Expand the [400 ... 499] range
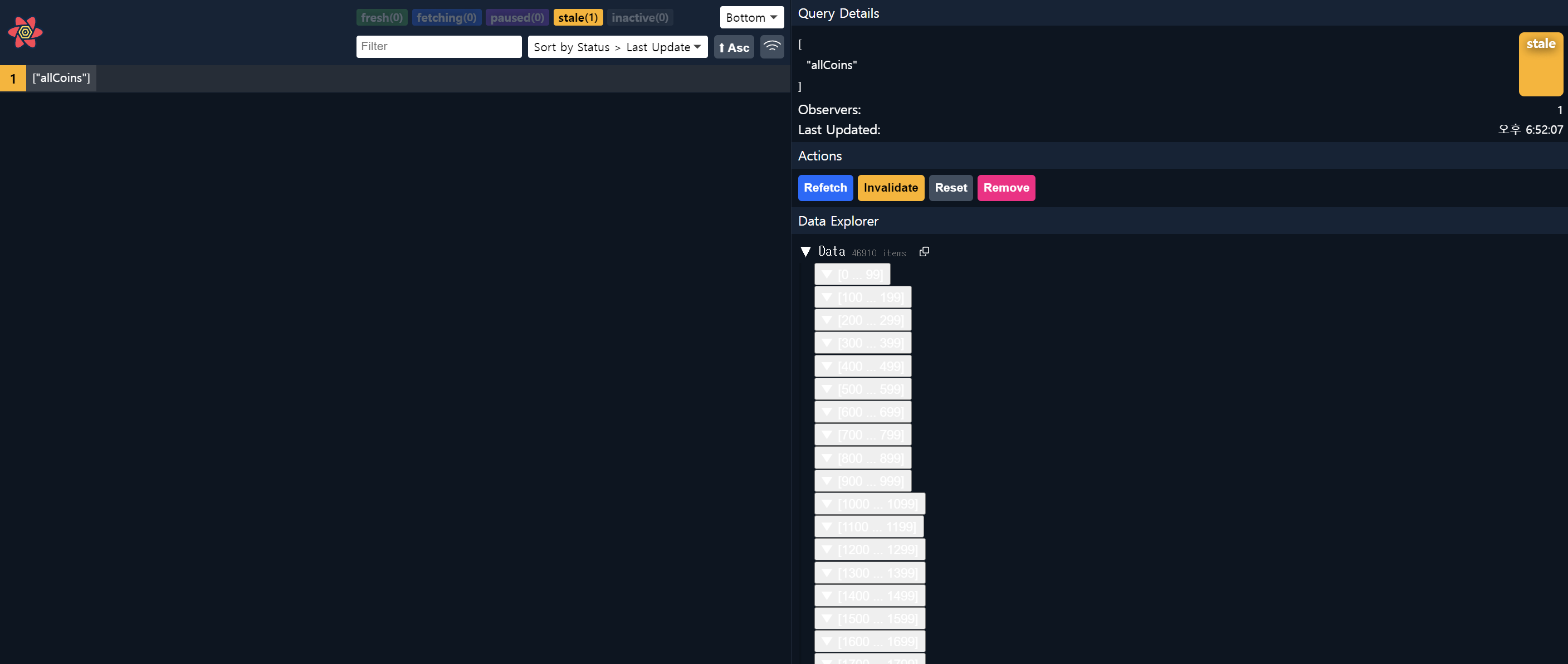 tap(862, 367)
